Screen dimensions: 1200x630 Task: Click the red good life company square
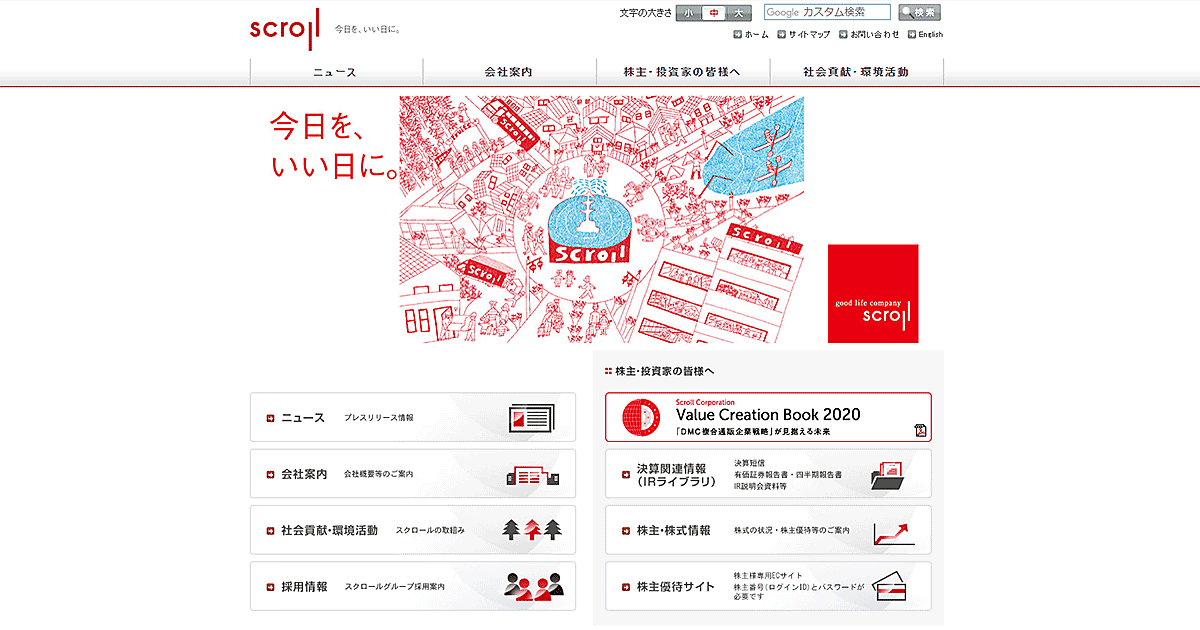point(872,294)
